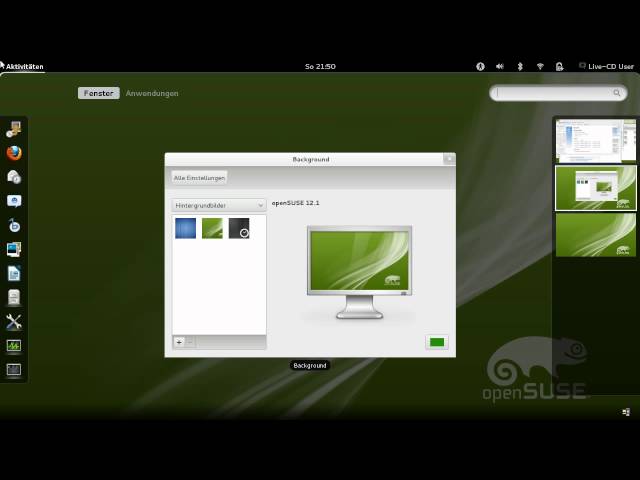Screen dimensions: 640x480
Task: Click the monitor preview image
Action: (359, 272)
